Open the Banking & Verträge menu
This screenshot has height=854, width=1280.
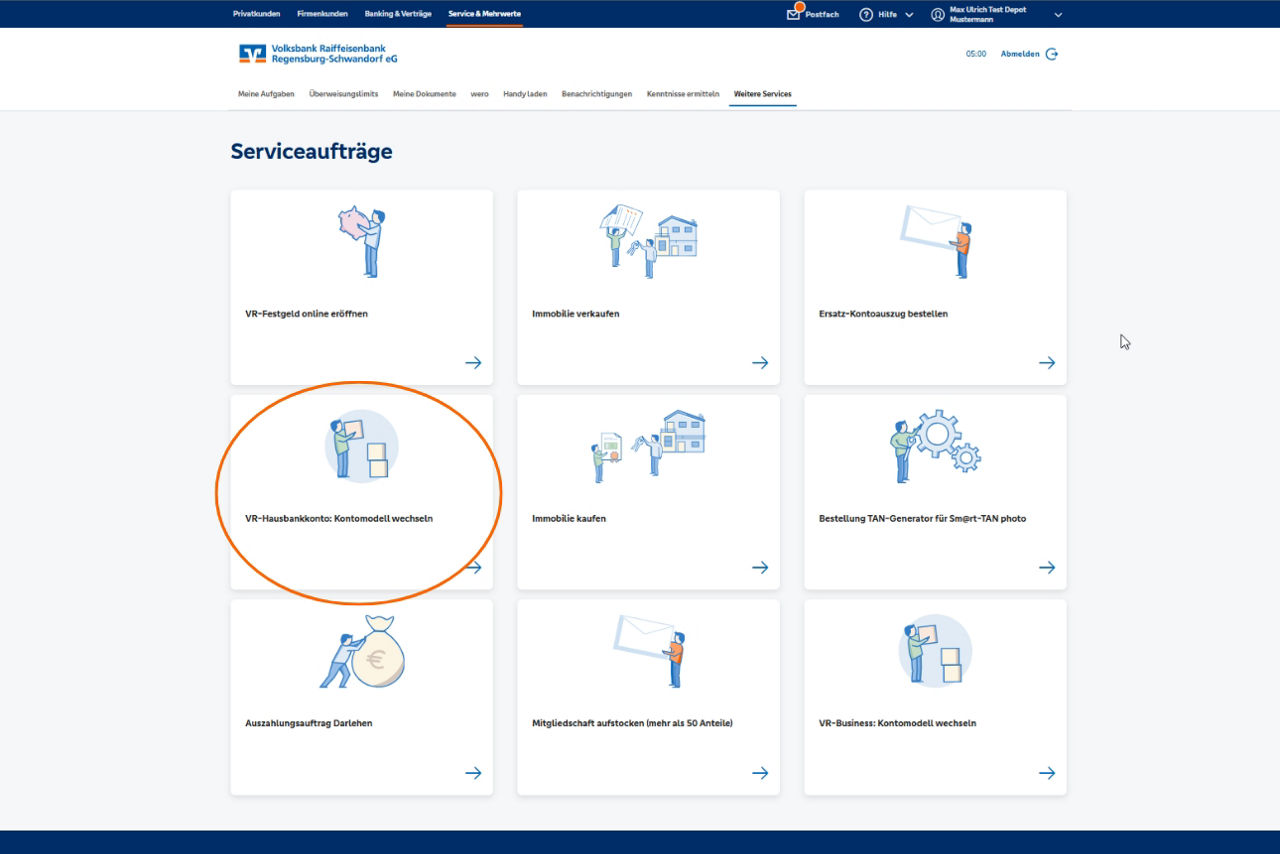click(x=398, y=13)
